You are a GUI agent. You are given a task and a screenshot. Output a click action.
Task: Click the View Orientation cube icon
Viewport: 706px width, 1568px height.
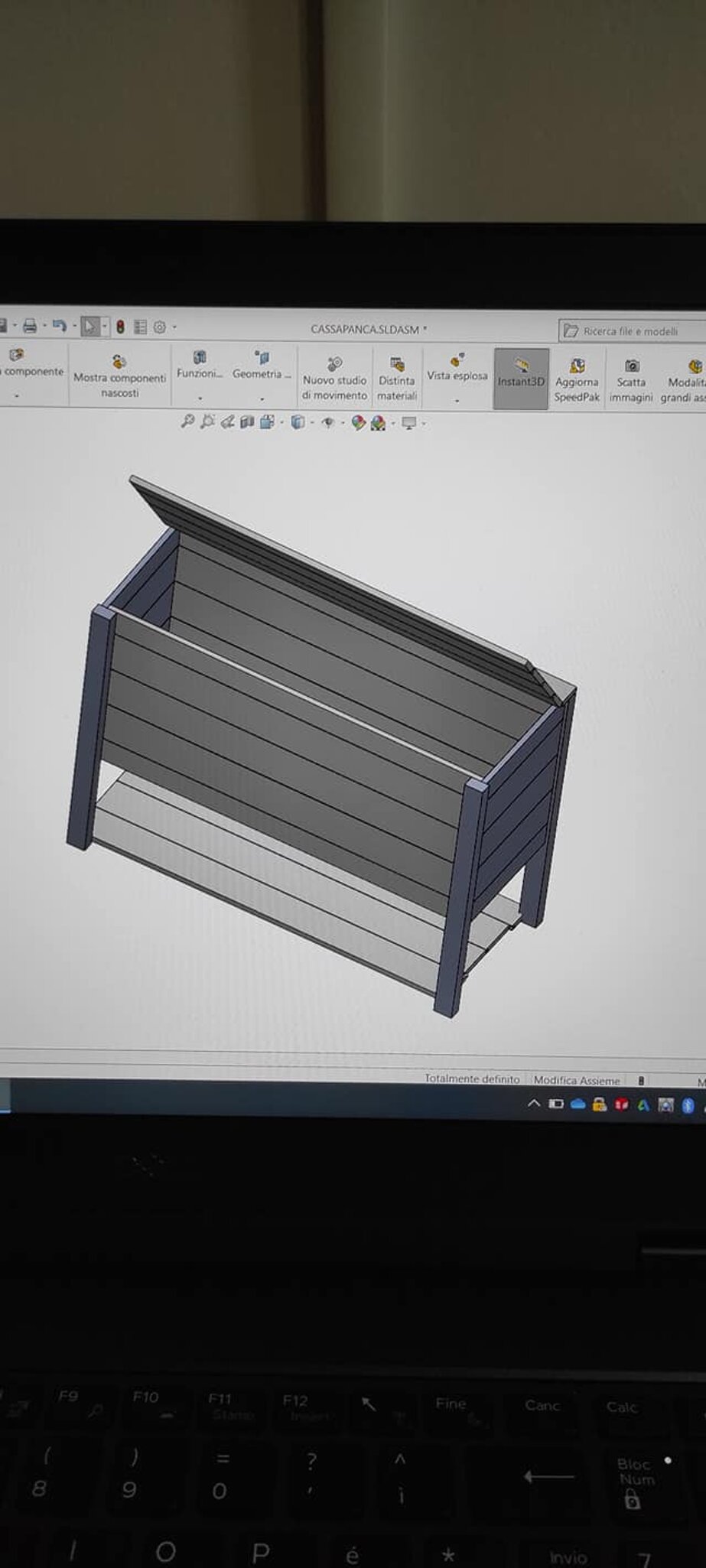pos(267,421)
